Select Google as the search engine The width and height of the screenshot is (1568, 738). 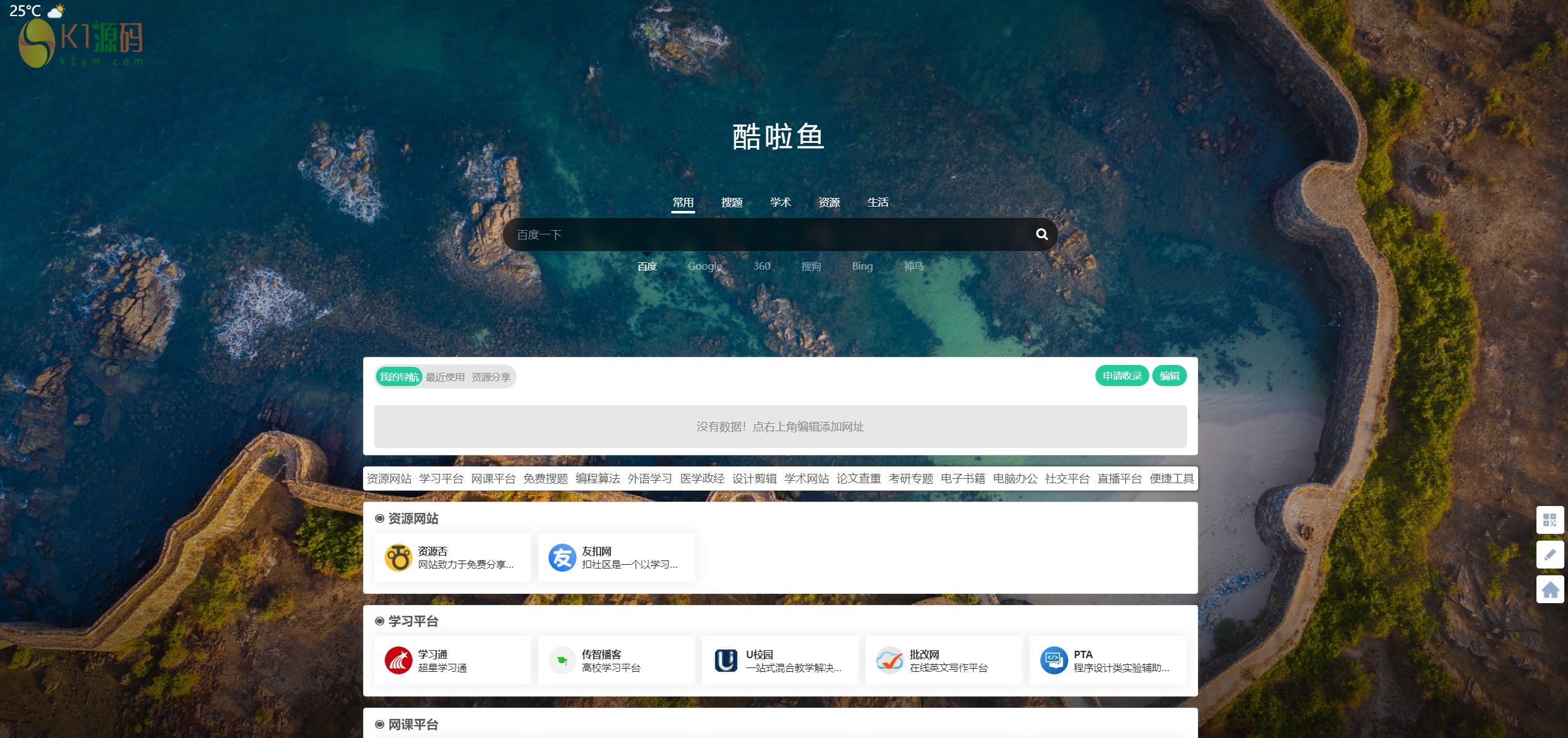tap(705, 266)
